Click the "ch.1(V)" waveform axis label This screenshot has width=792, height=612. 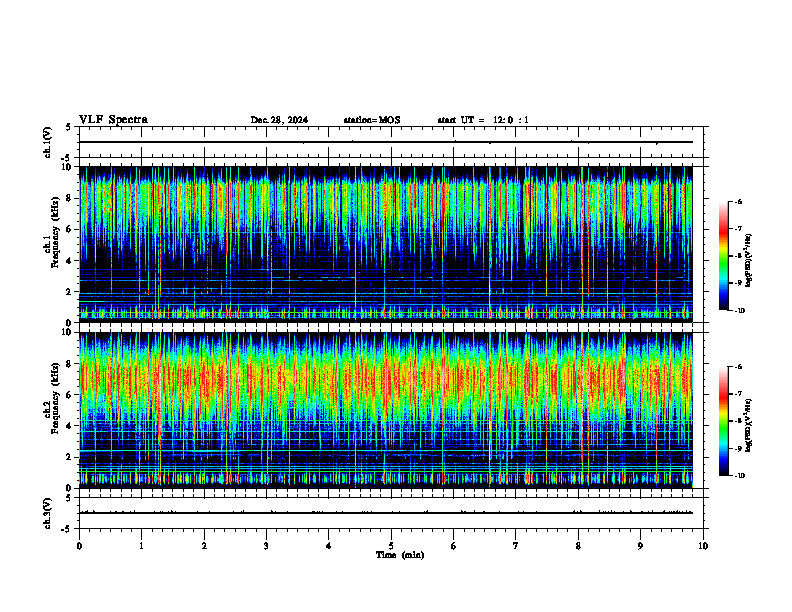pyautogui.click(x=48, y=142)
